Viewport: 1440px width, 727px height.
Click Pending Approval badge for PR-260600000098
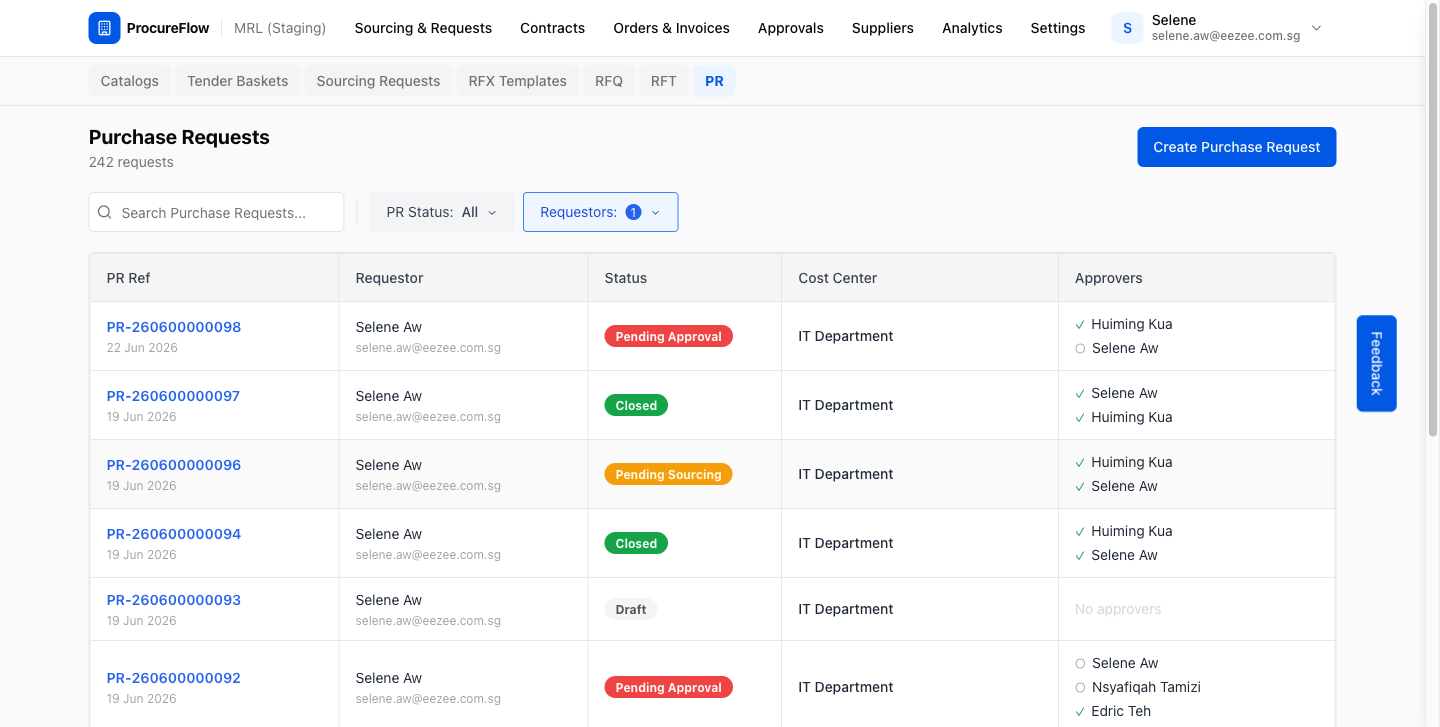[669, 336]
